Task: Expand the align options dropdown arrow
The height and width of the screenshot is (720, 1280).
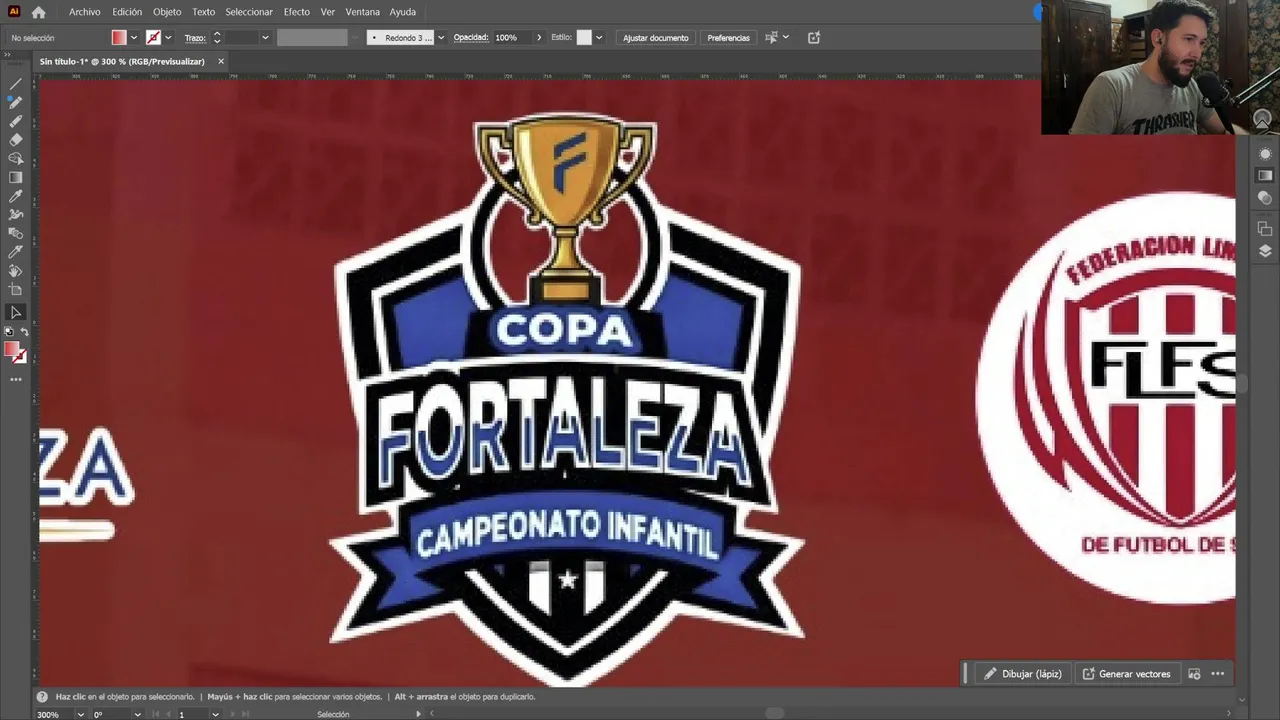Action: point(786,38)
